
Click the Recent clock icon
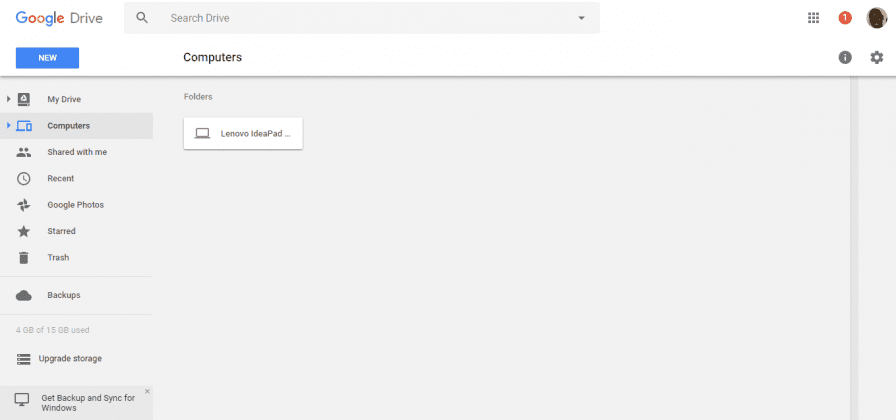pos(23,178)
